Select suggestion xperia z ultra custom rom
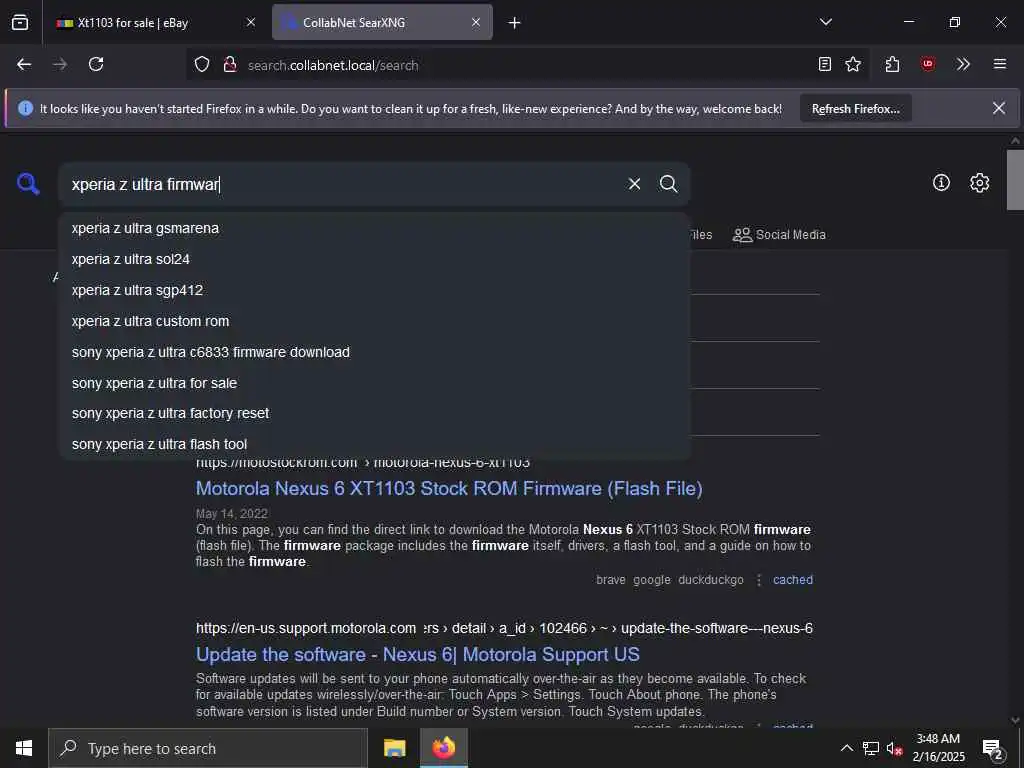The width and height of the screenshot is (1024, 768). coord(374,321)
